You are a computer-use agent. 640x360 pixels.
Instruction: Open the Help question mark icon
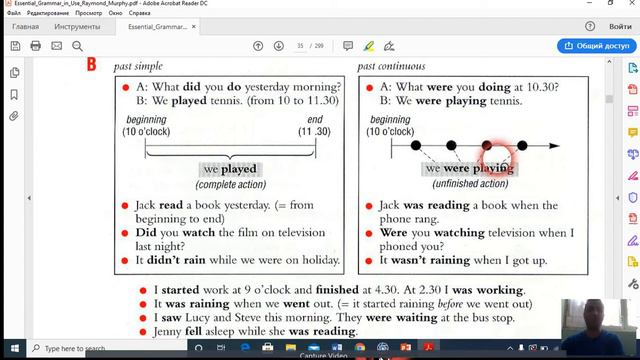point(590,26)
